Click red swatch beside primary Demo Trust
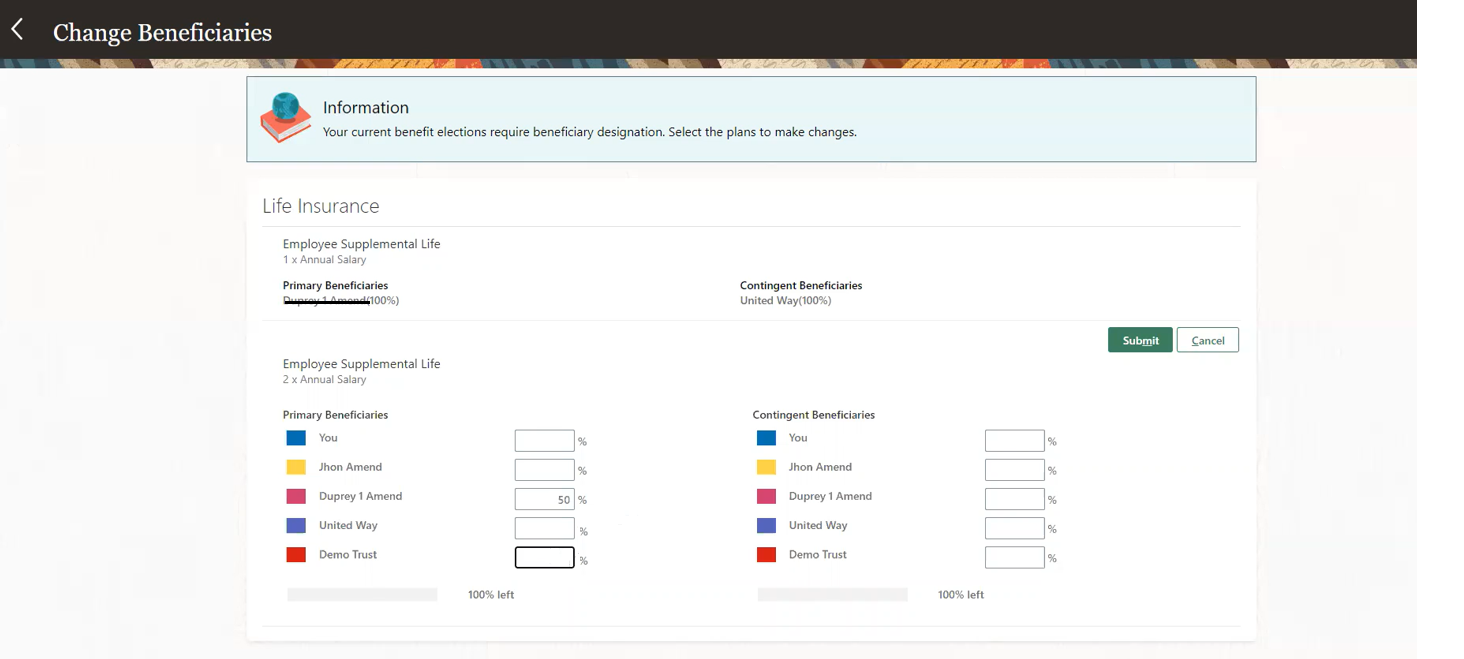 point(296,555)
